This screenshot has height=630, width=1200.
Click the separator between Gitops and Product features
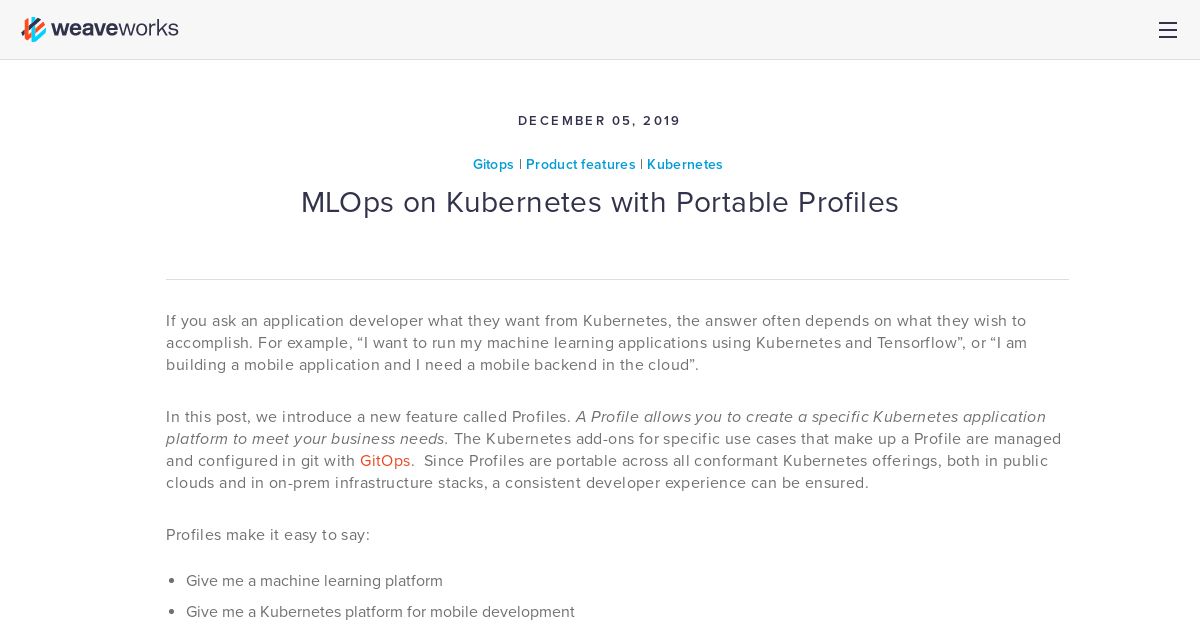coord(520,164)
